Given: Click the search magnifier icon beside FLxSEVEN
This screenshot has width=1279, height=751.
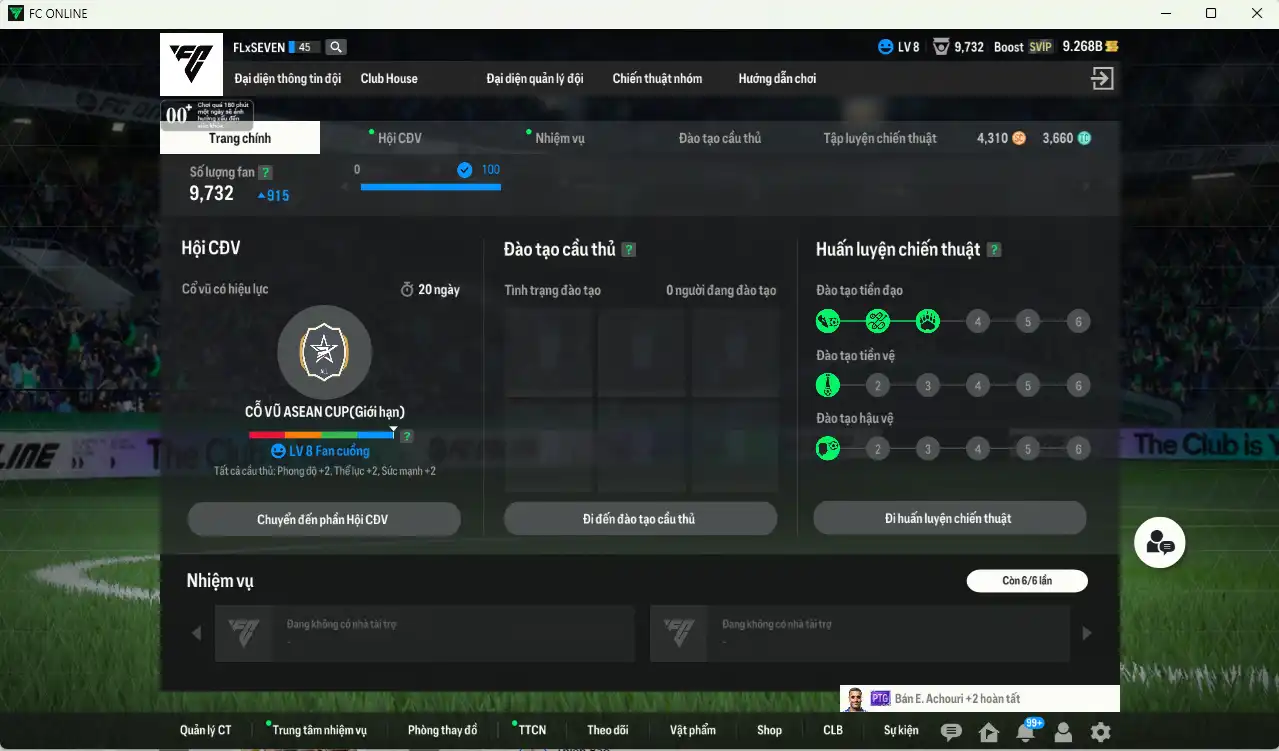Looking at the screenshot, I should click(x=336, y=47).
